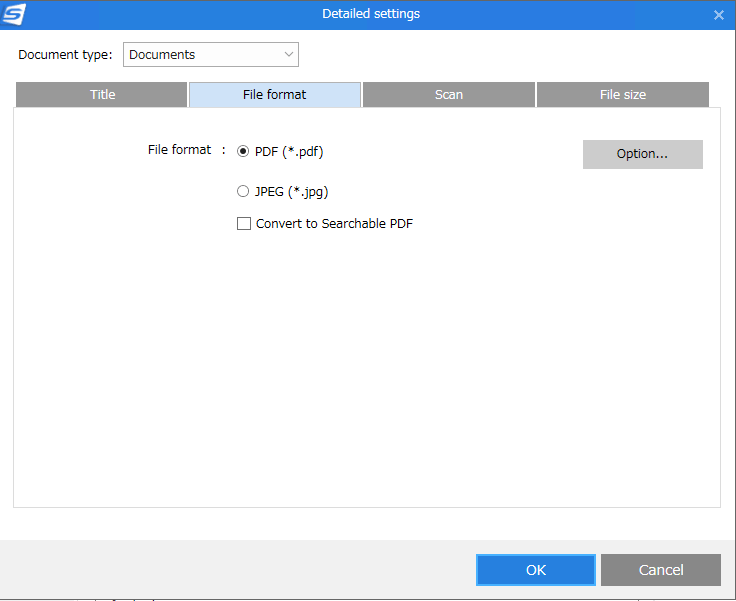Open the Document type combo box
This screenshot has height=601, width=736.
coord(210,54)
